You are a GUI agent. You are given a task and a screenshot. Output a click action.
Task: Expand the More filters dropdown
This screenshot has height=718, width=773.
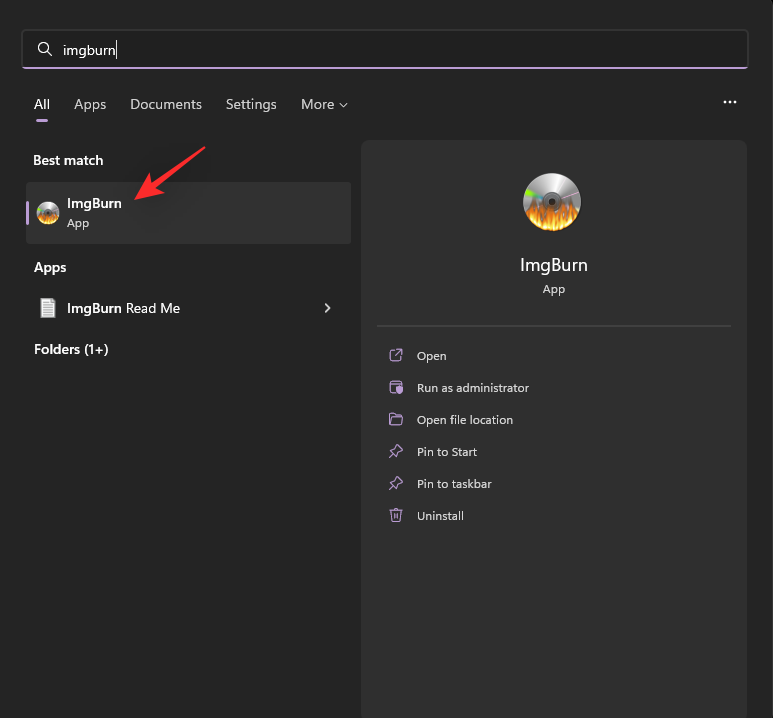coord(324,105)
